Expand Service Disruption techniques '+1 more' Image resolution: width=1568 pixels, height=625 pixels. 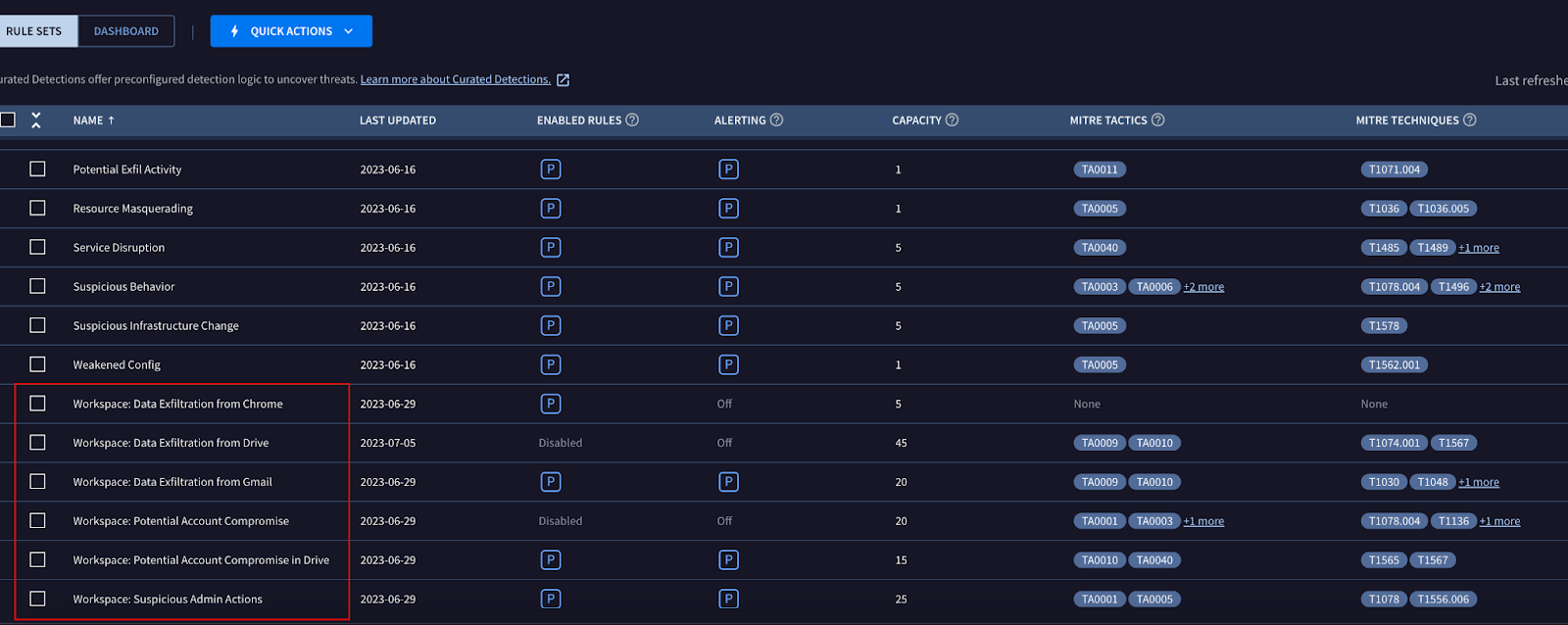(1478, 248)
